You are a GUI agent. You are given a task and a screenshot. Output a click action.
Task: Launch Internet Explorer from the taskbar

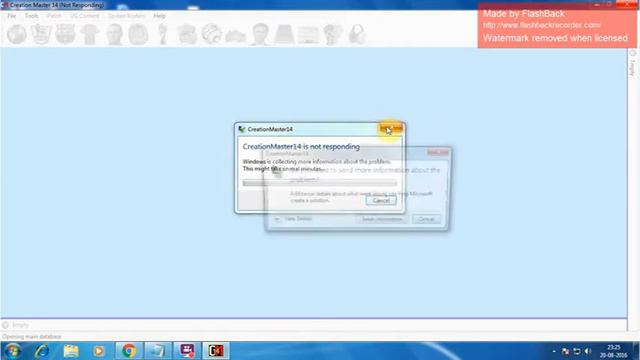[42, 351]
